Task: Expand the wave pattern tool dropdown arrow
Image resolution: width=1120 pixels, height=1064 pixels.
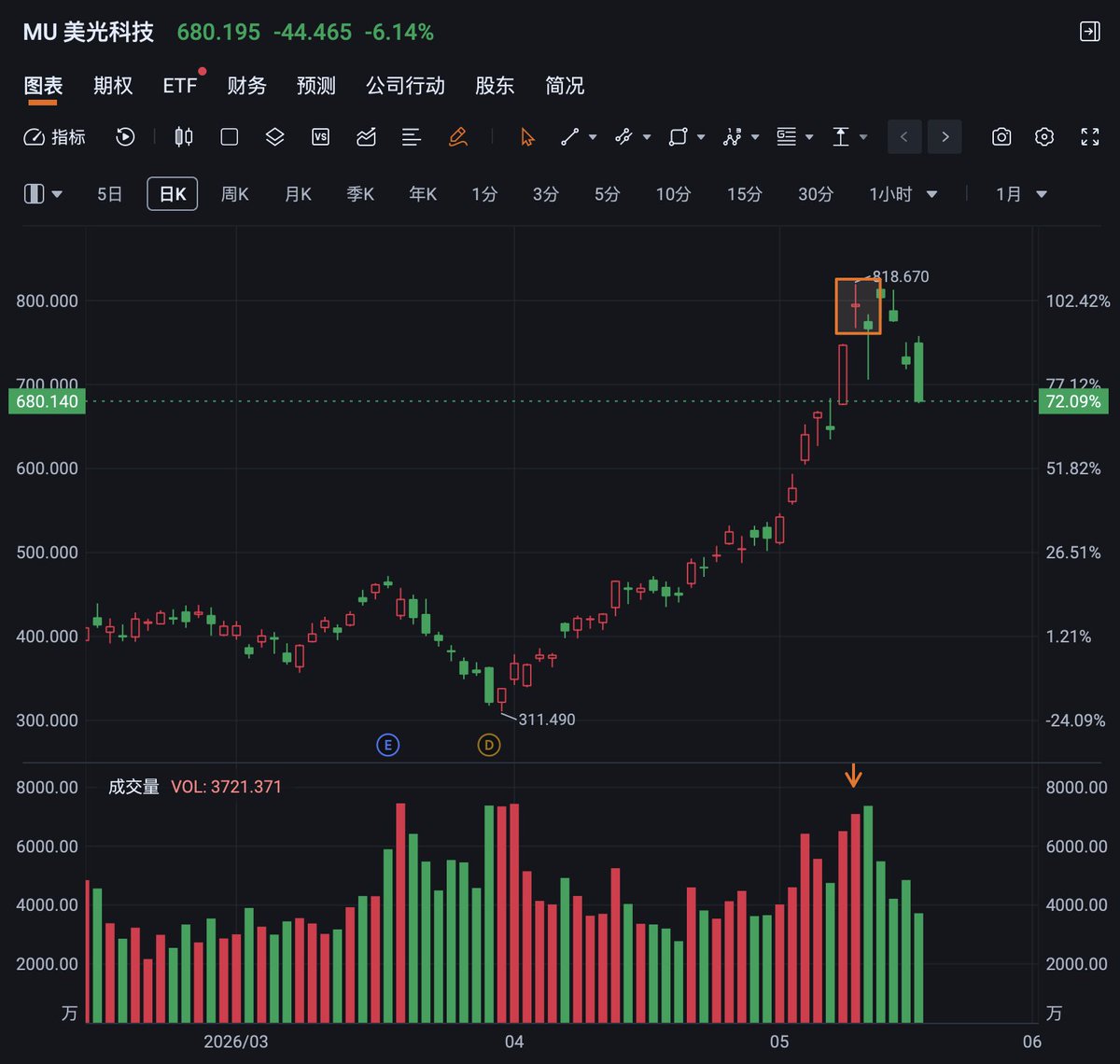Action: coord(755,137)
